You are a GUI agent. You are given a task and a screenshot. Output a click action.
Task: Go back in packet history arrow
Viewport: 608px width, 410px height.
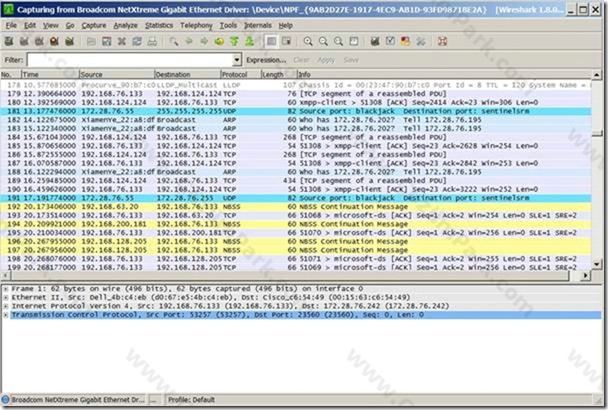pos(189,41)
